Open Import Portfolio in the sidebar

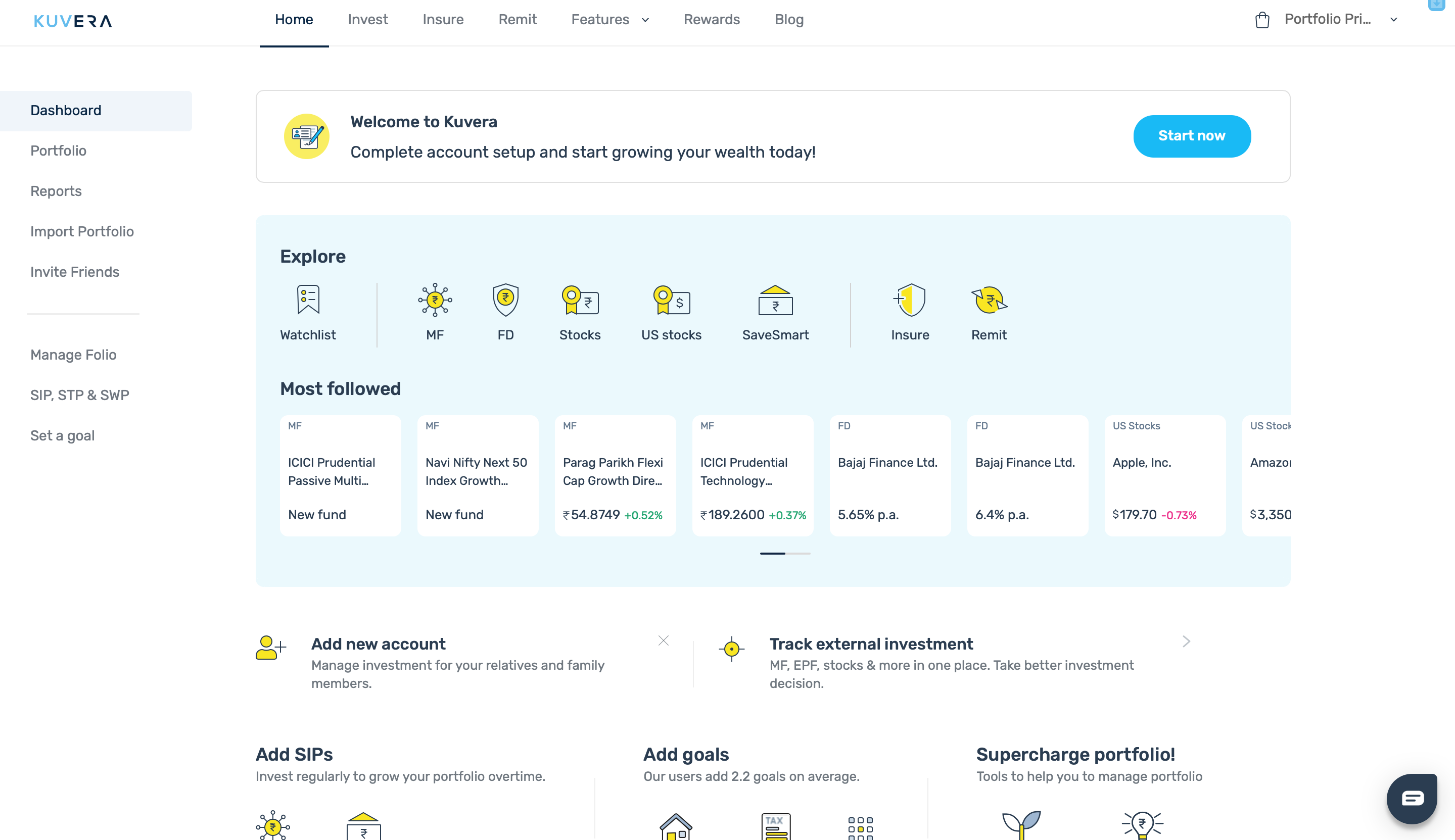coord(82,232)
